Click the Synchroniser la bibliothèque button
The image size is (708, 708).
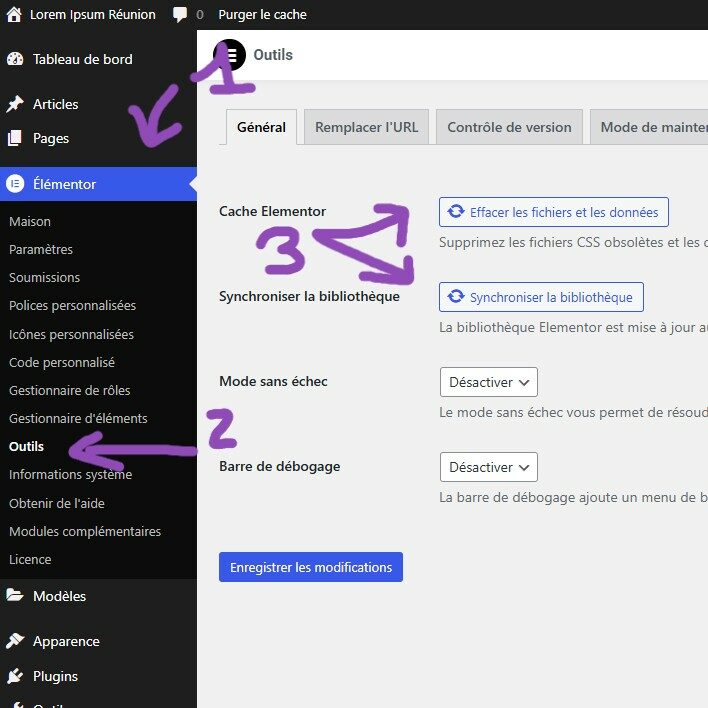tap(541, 297)
